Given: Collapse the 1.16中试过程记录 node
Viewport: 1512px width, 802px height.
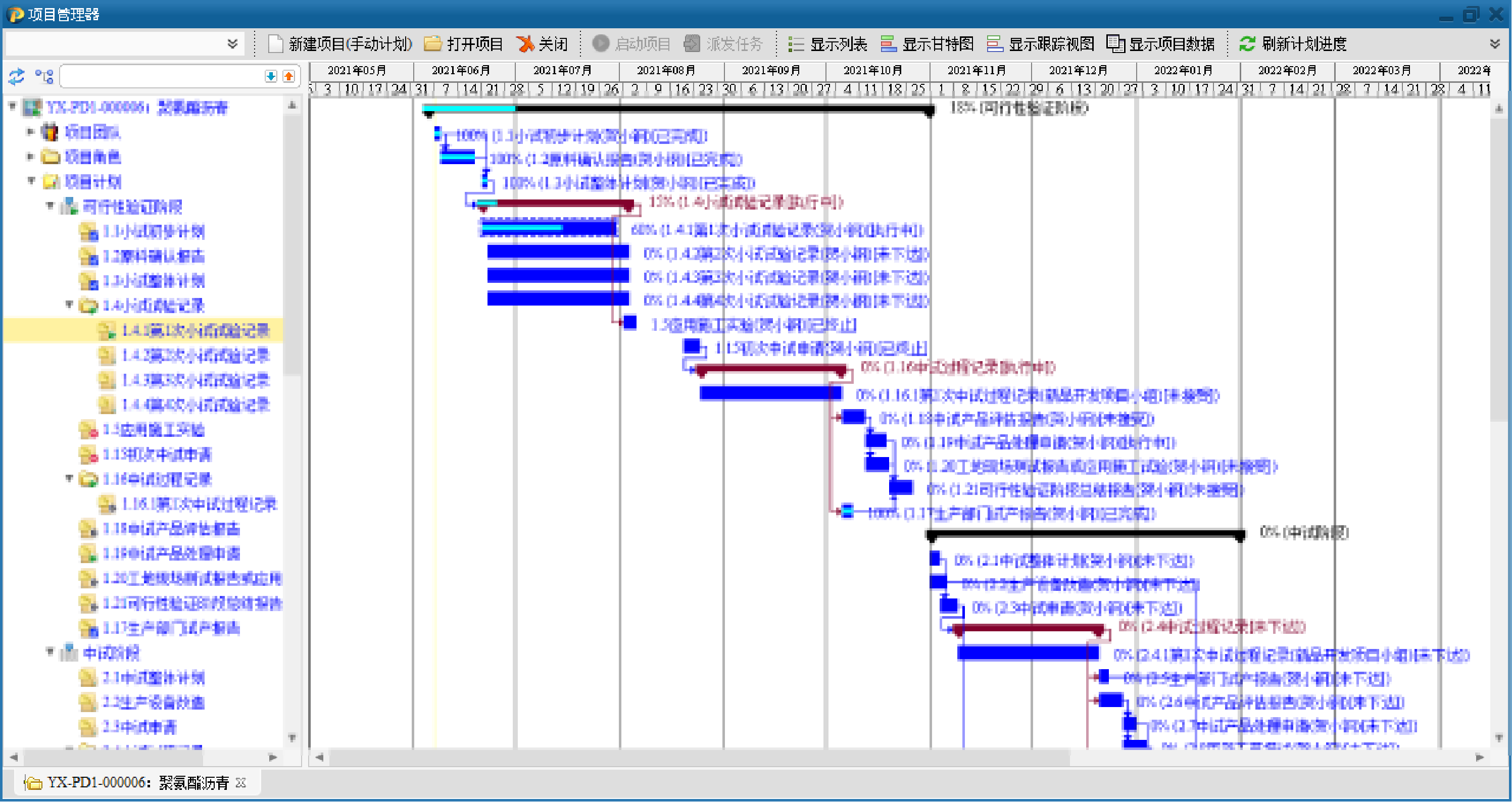Looking at the screenshot, I should click(x=69, y=479).
